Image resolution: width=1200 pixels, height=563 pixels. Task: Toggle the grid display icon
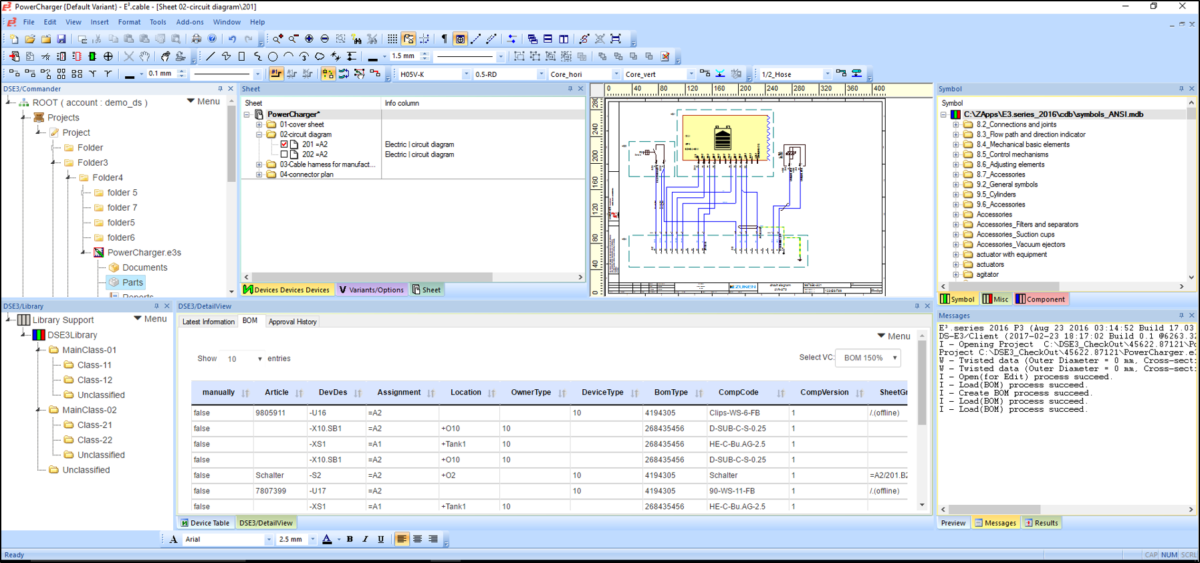(392, 39)
